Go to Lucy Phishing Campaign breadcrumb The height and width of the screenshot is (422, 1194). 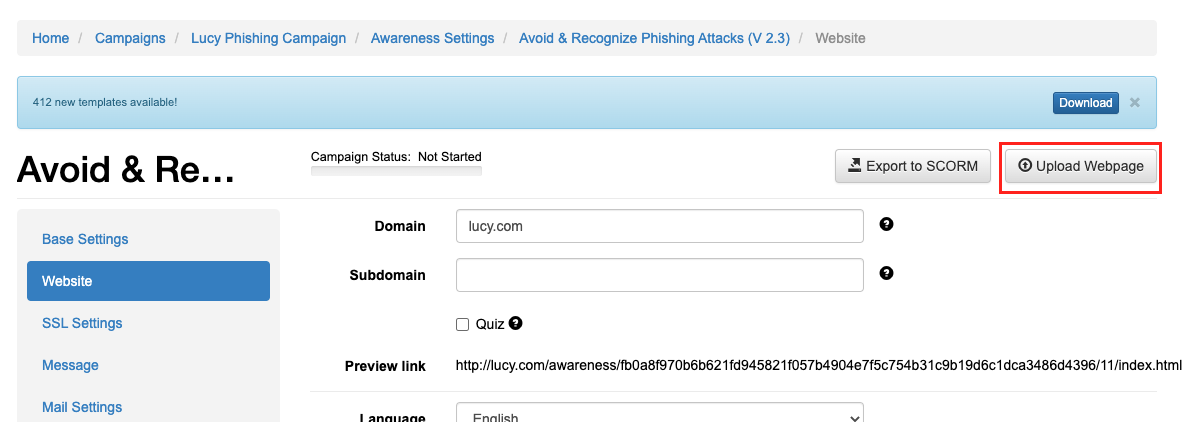pyautogui.click(x=268, y=38)
